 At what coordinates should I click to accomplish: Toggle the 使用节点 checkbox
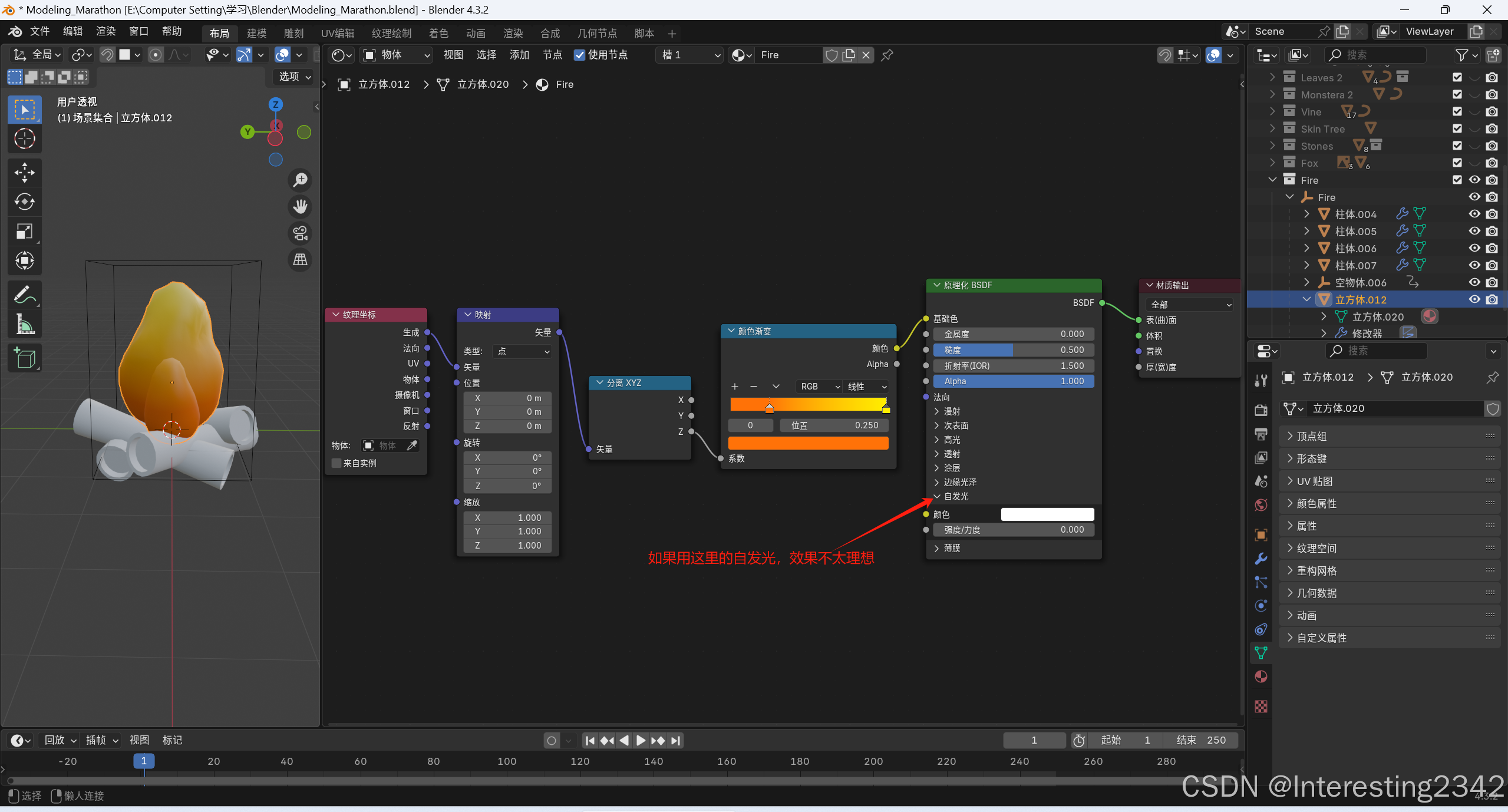coord(580,55)
